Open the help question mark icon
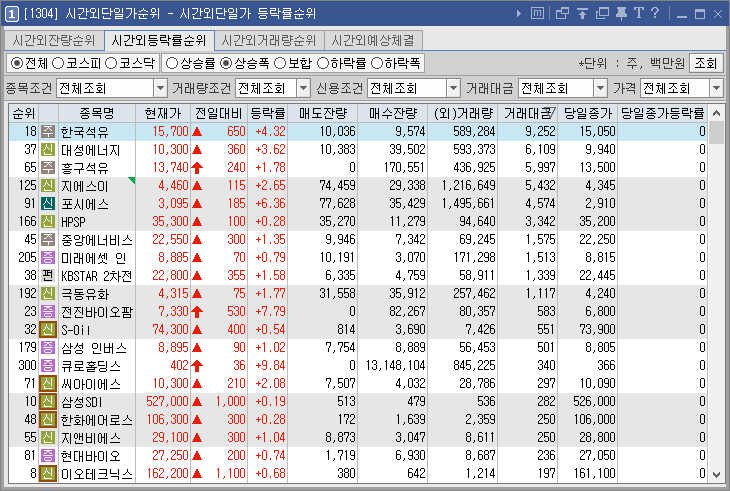This screenshot has width=730, height=491. (x=655, y=13)
